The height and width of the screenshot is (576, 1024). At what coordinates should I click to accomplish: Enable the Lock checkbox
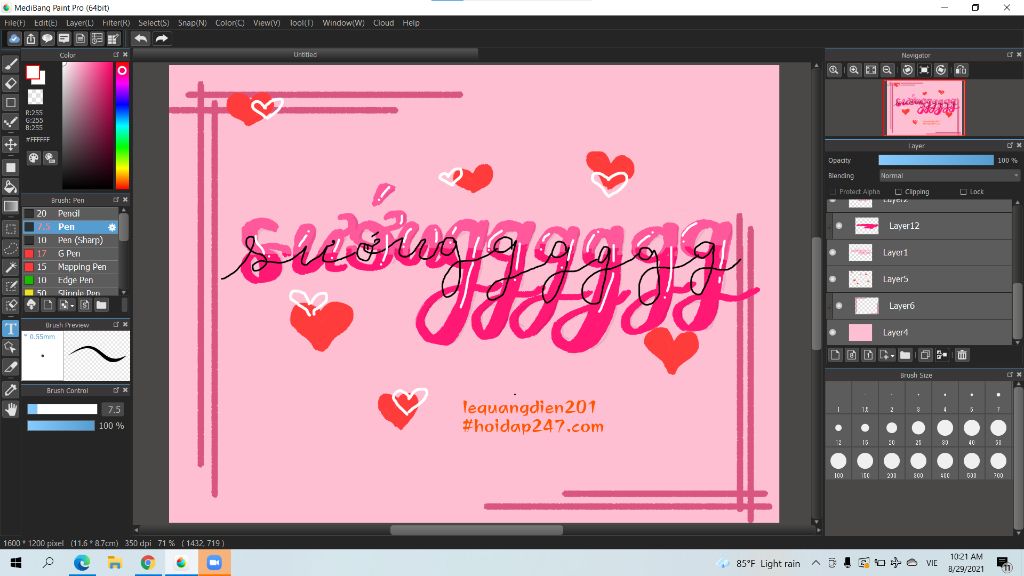click(963, 192)
